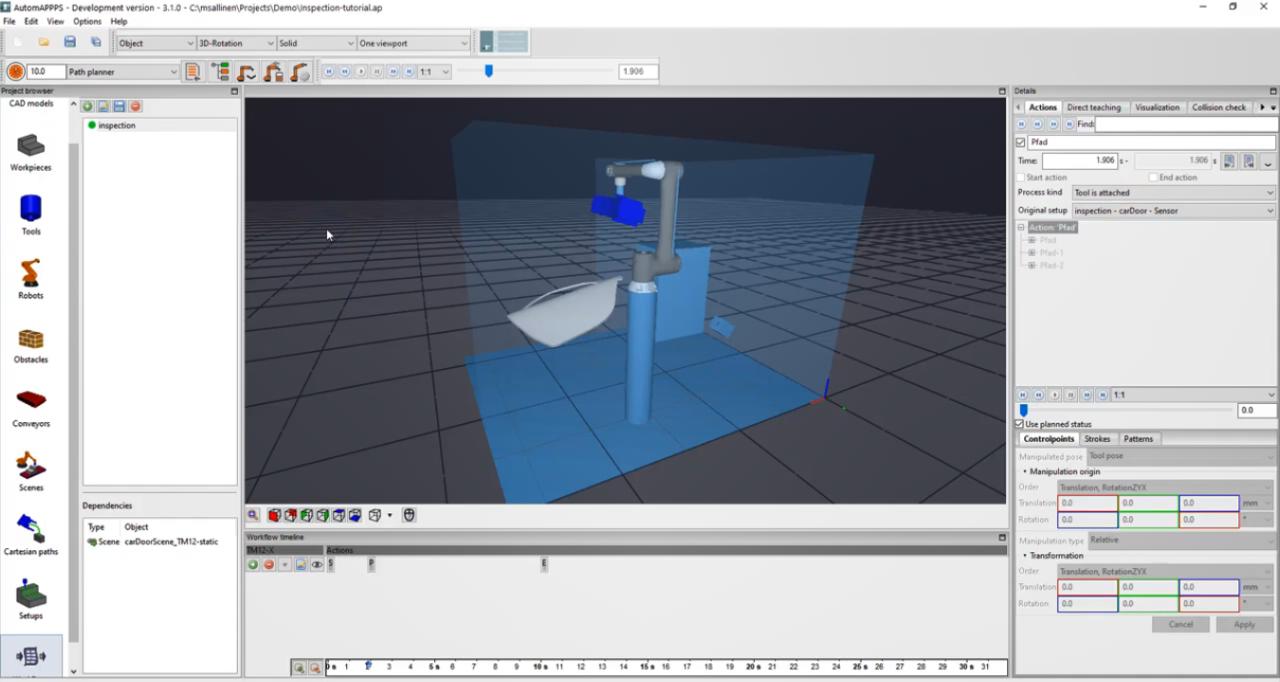Select the Obstacles category icon
Image resolution: width=1280 pixels, height=682 pixels.
31,340
